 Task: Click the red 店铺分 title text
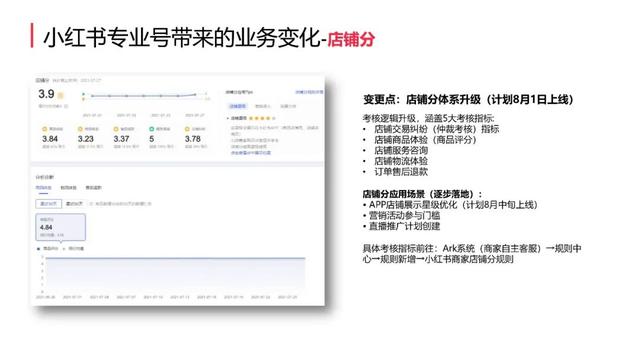(351, 40)
